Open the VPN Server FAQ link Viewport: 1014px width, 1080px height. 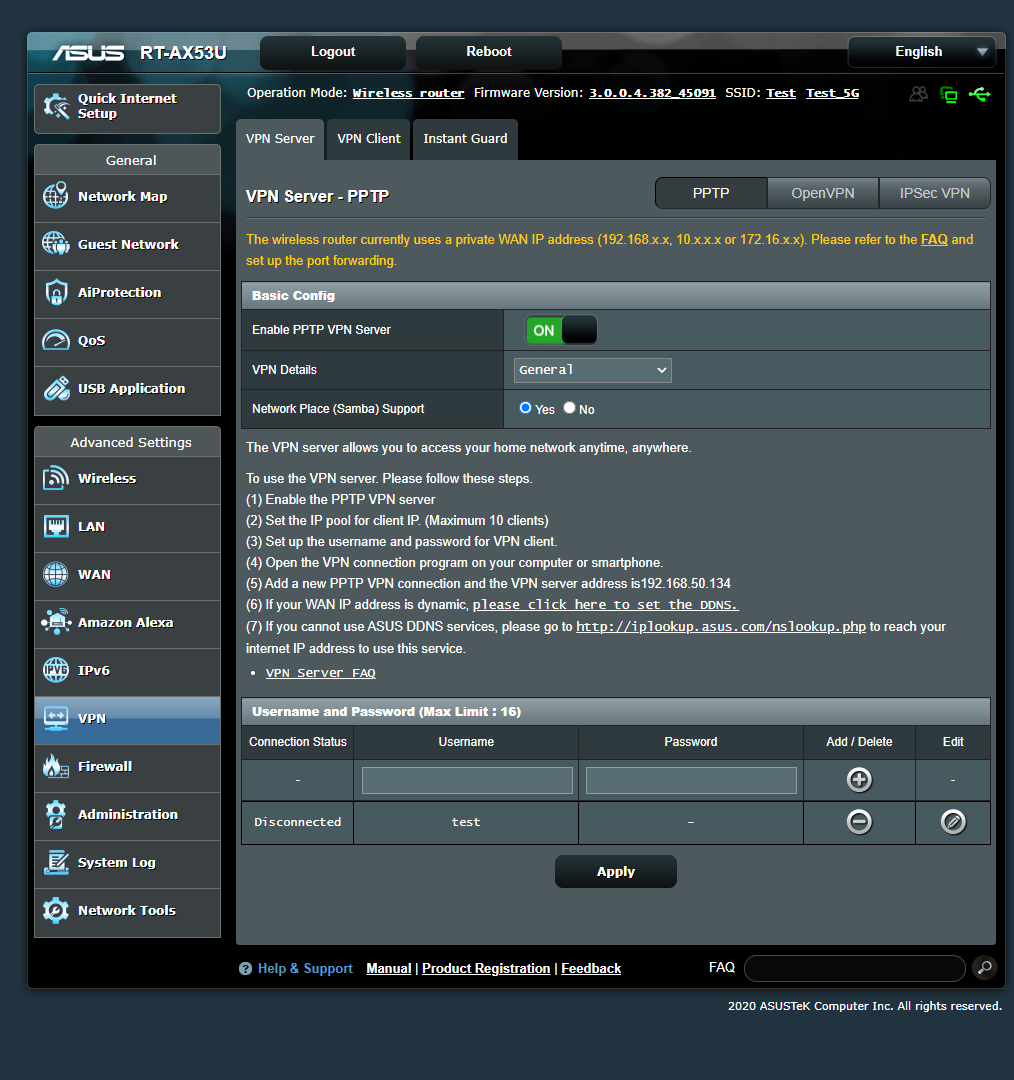(320, 672)
